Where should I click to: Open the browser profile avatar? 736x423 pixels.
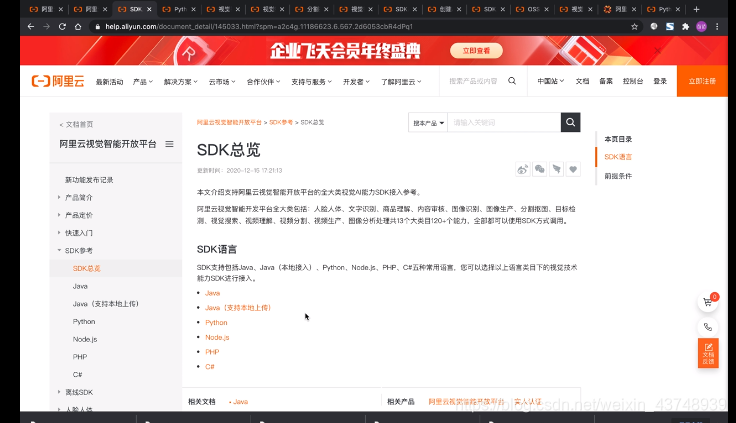point(701,27)
